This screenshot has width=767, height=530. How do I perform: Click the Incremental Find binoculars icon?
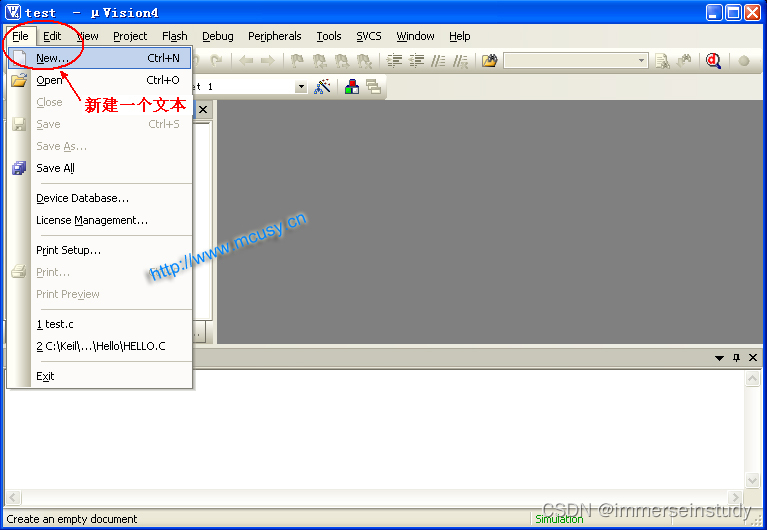pos(684,61)
